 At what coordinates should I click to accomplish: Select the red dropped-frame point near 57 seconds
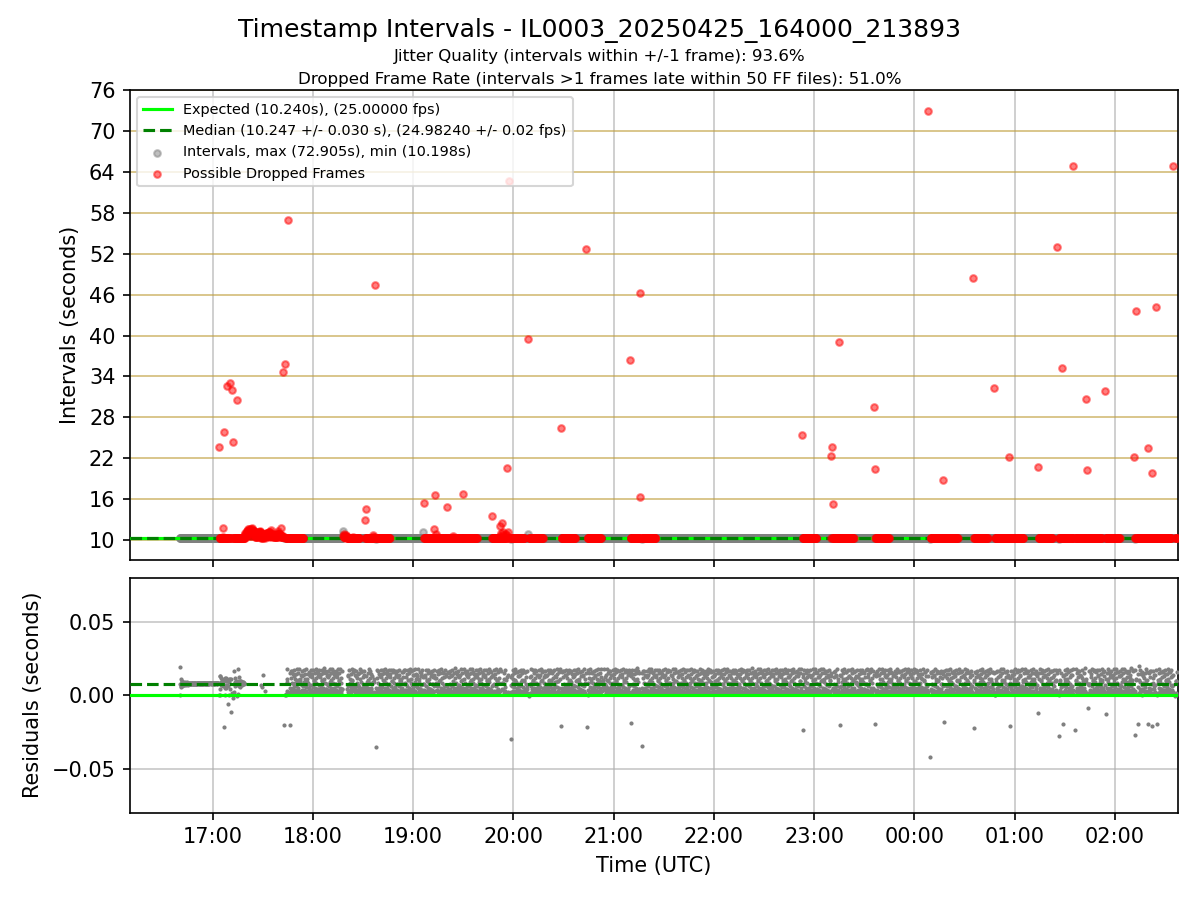[x=288, y=220]
